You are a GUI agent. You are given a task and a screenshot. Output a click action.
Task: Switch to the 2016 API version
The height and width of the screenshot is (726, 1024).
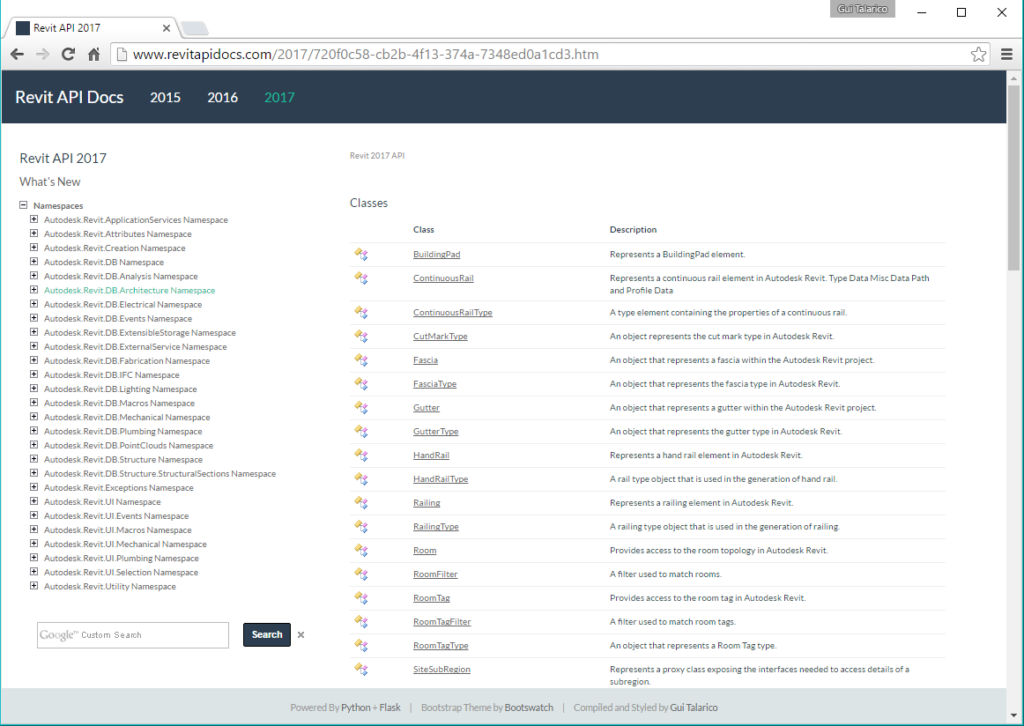[223, 97]
